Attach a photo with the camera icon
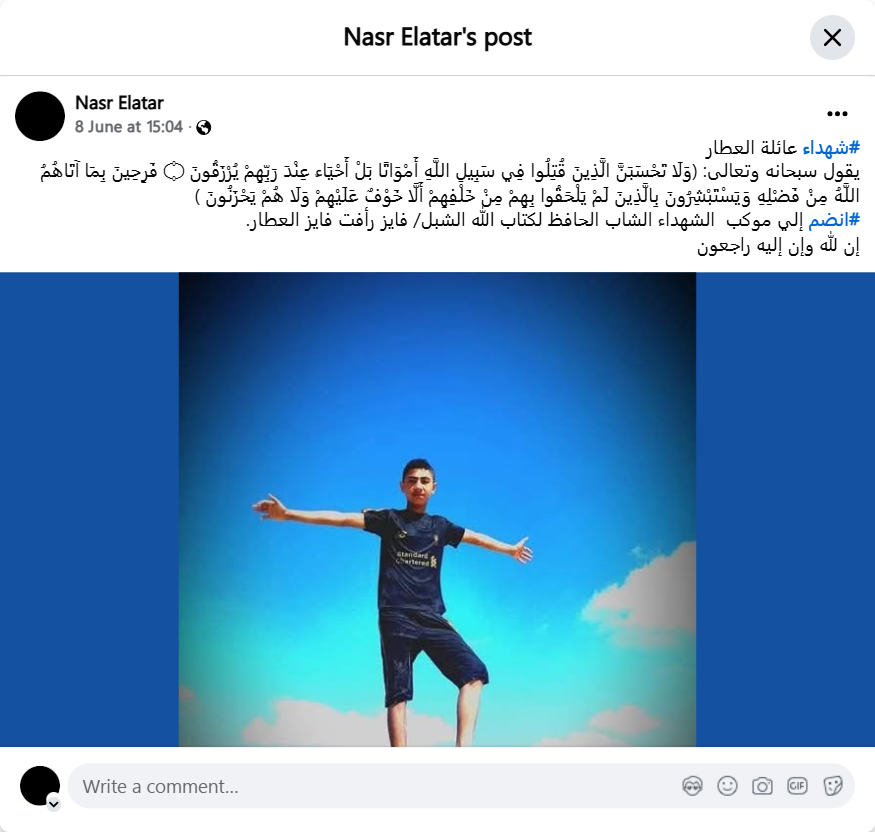This screenshot has height=832, width=875. tap(762, 786)
